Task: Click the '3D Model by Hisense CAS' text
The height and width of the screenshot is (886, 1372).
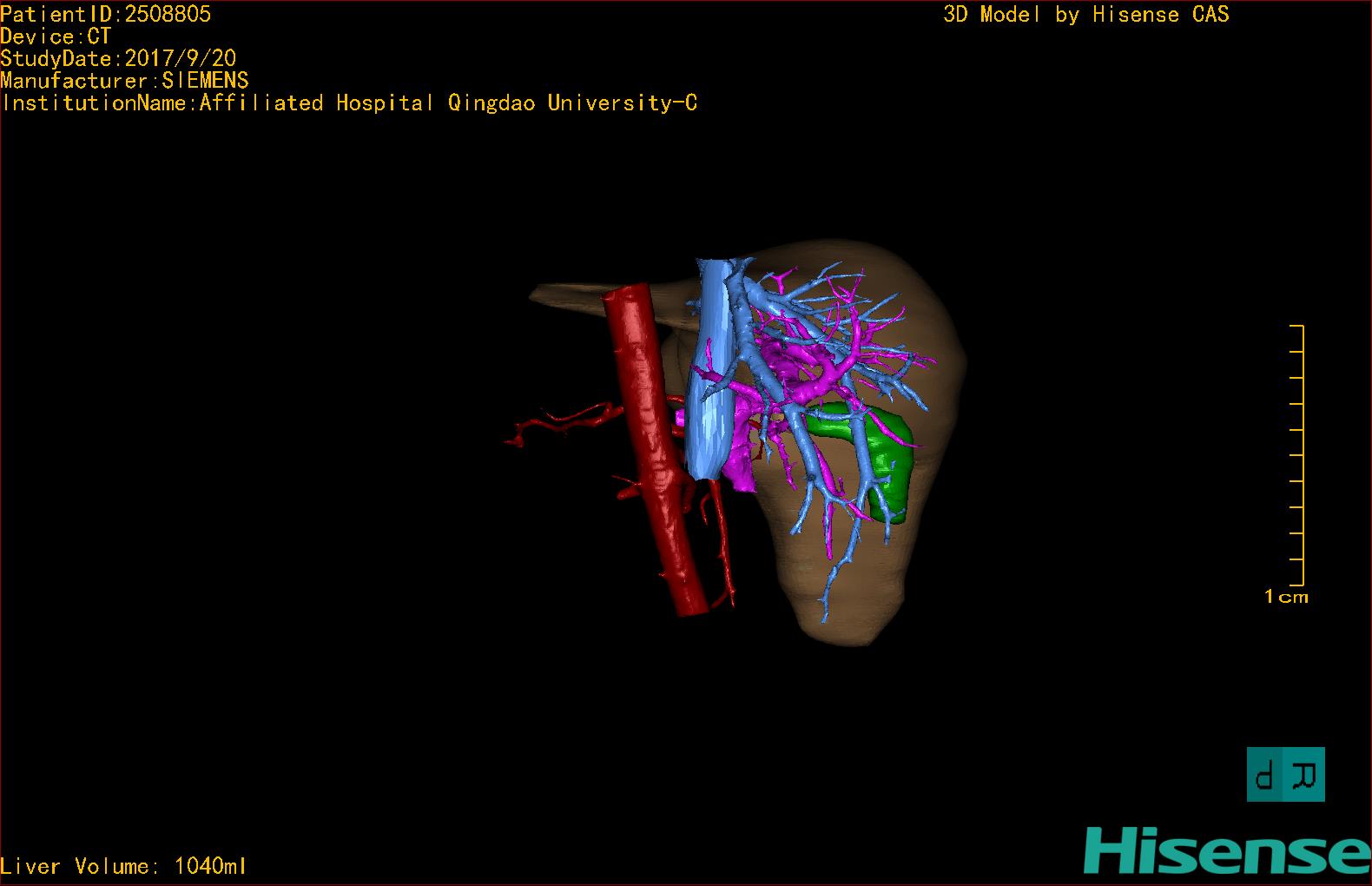Action: click(x=1086, y=14)
